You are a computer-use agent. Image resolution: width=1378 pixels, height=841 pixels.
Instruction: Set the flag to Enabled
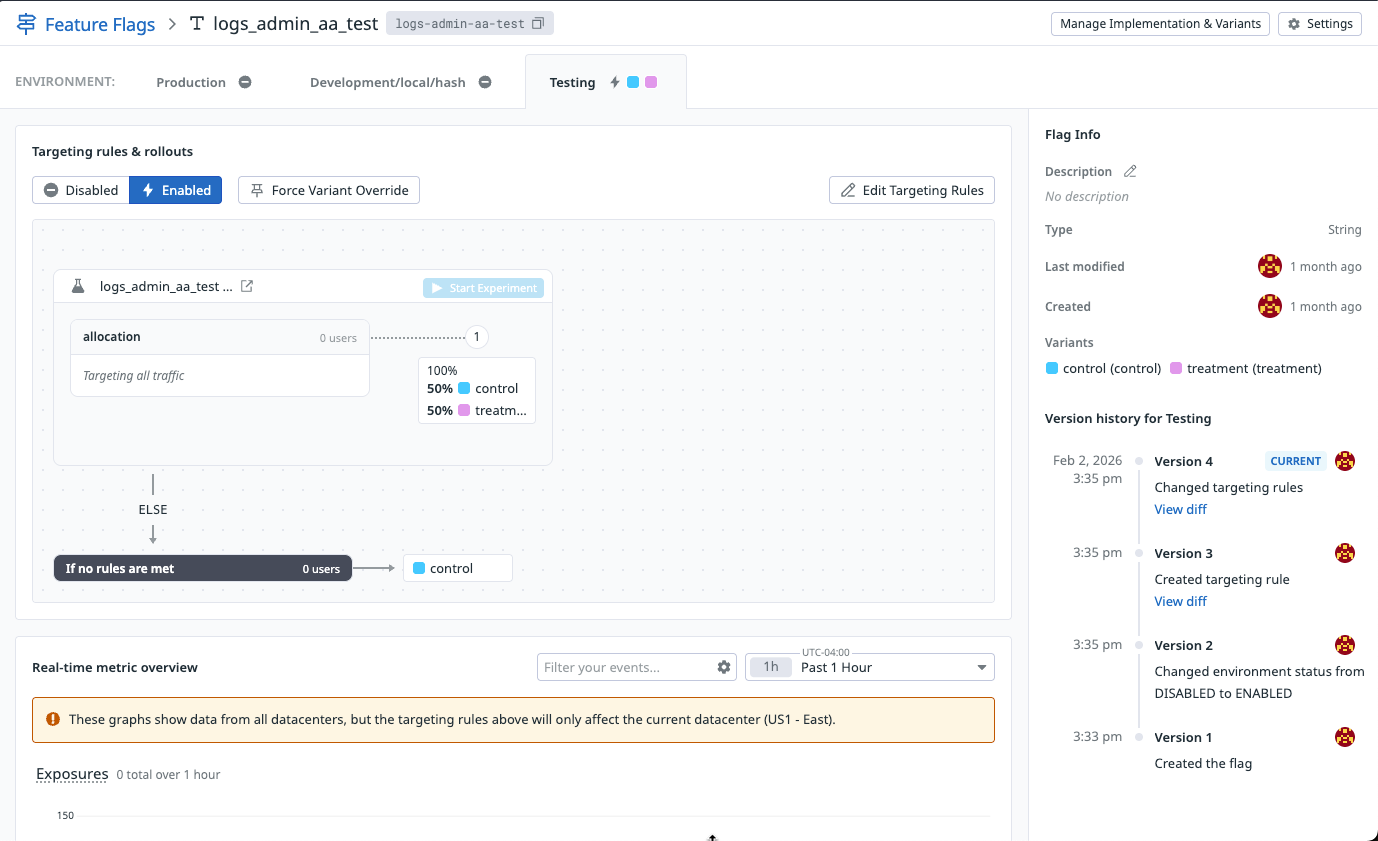click(176, 190)
